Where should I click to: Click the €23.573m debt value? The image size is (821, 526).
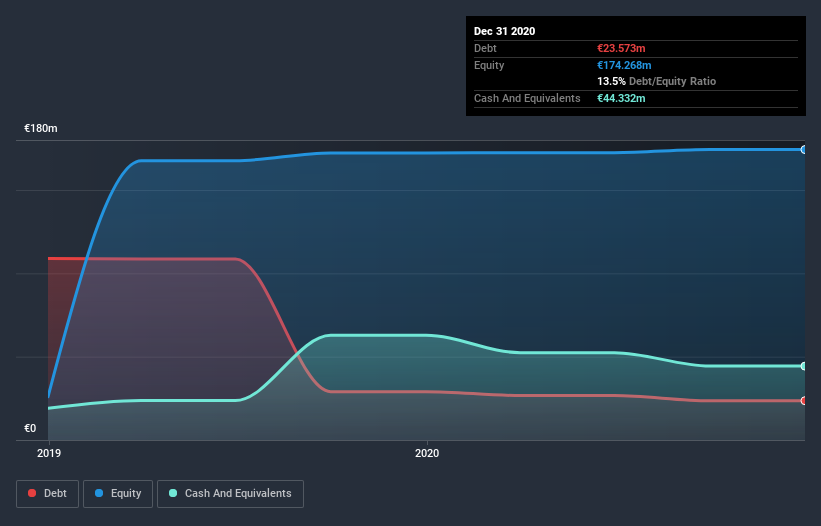pos(621,48)
